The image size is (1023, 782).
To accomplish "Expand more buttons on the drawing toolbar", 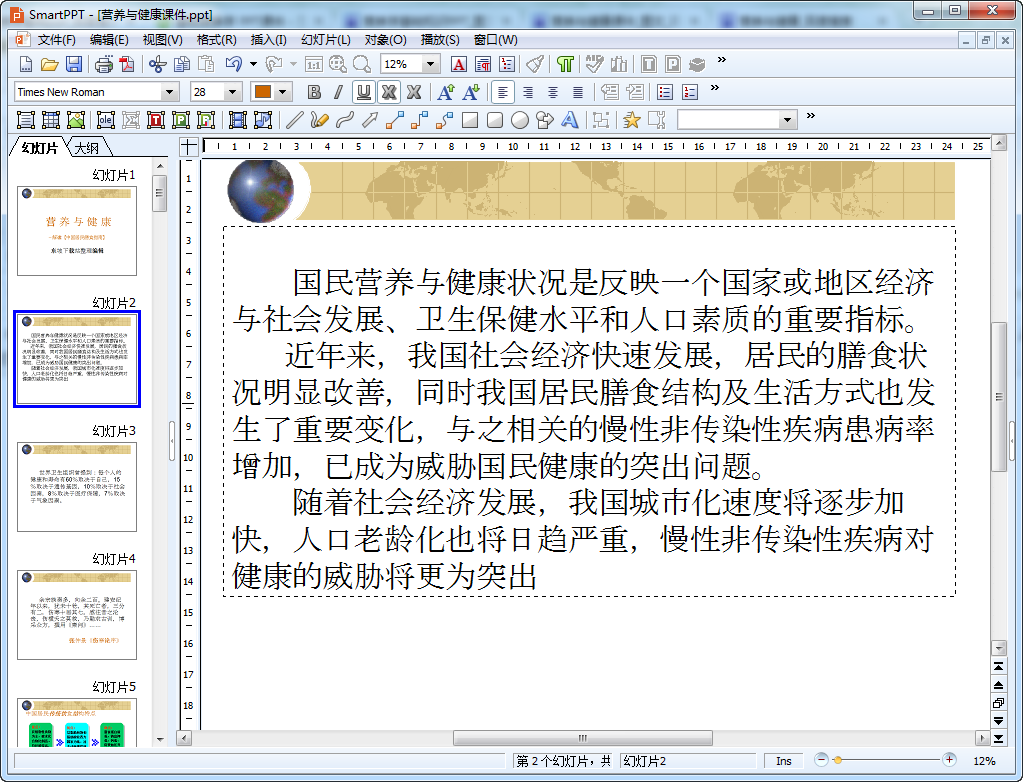I will [811, 115].
